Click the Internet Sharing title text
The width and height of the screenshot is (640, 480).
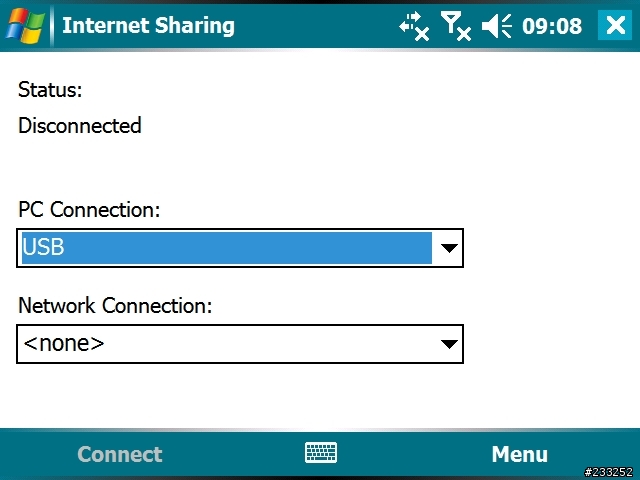tap(148, 25)
